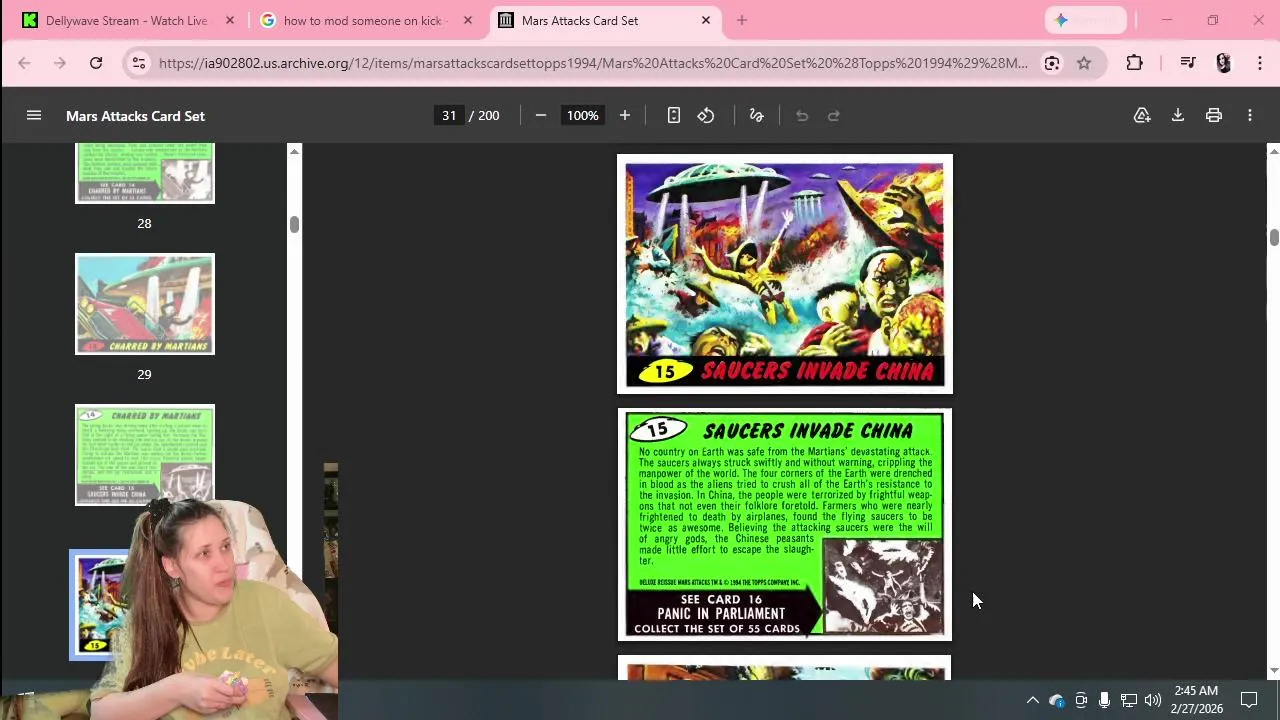Click the undo arrow in PDF toolbar

click(x=802, y=116)
